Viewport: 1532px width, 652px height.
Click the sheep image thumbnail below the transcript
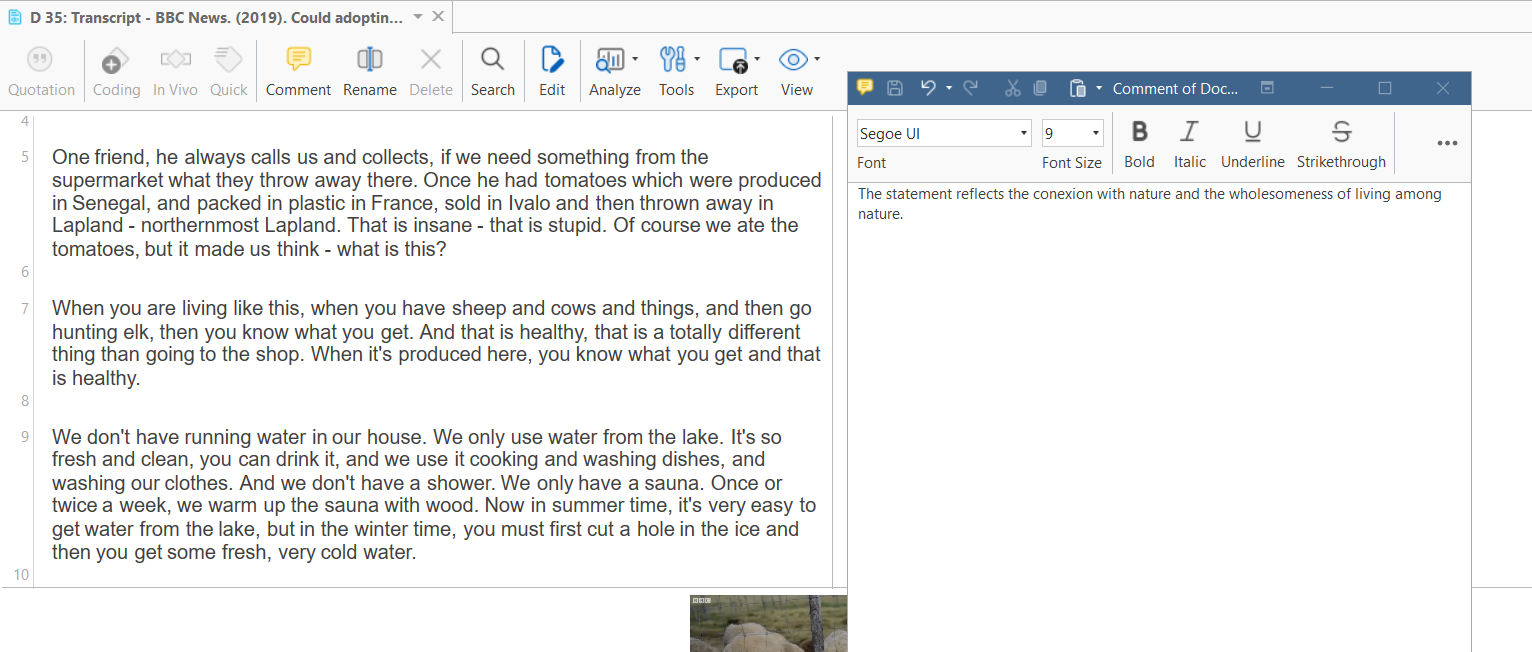click(x=768, y=623)
